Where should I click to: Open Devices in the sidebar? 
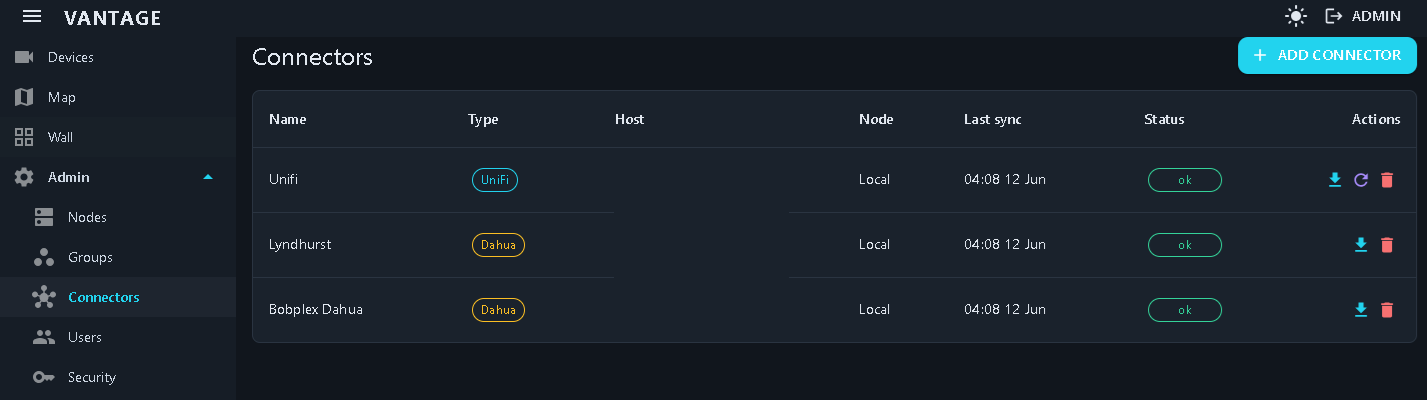(x=118, y=57)
